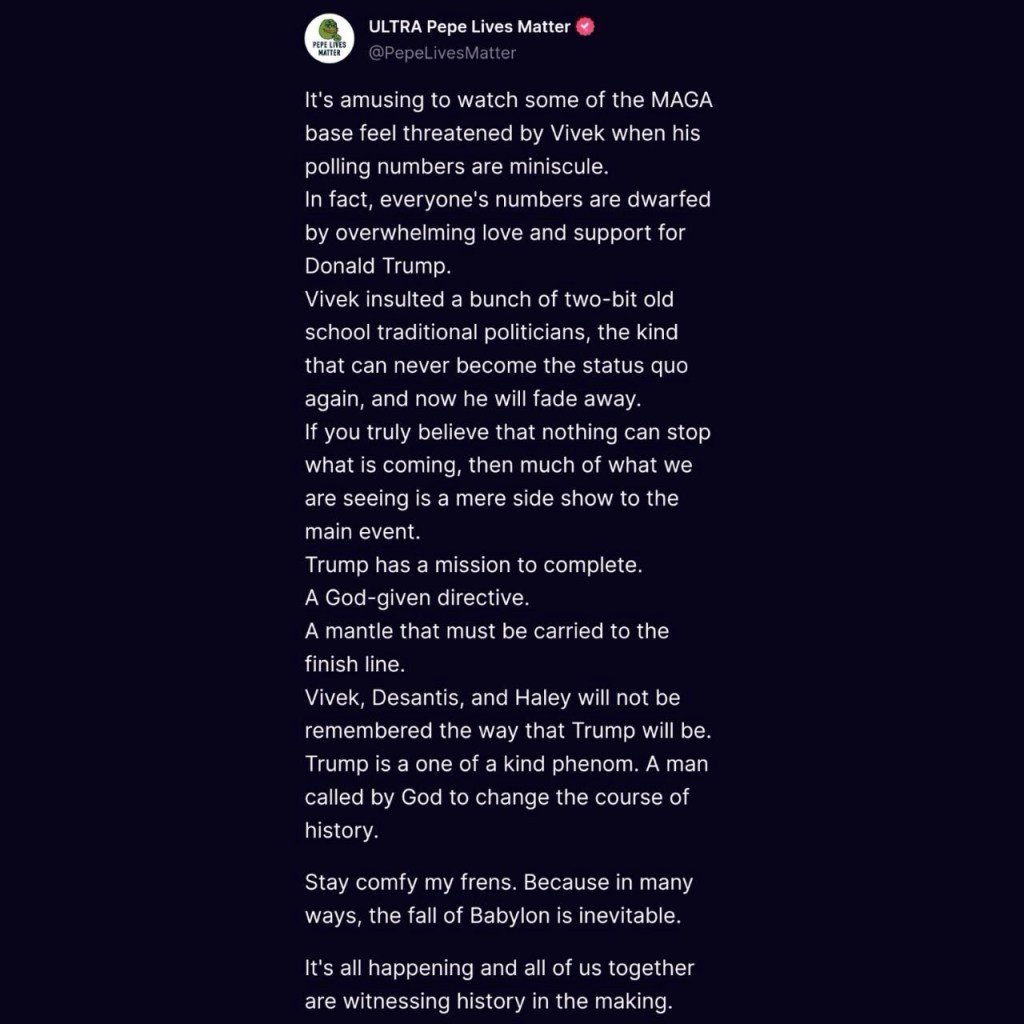Screen dimensions: 1024x1024
Task: Click the line "If you truly believe that nothing can stop"
Action: (x=507, y=432)
